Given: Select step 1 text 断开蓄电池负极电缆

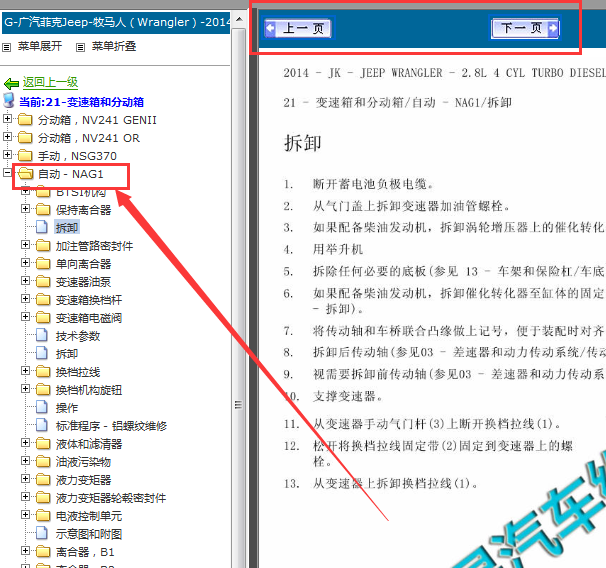Looking at the screenshot, I should coord(373,184).
